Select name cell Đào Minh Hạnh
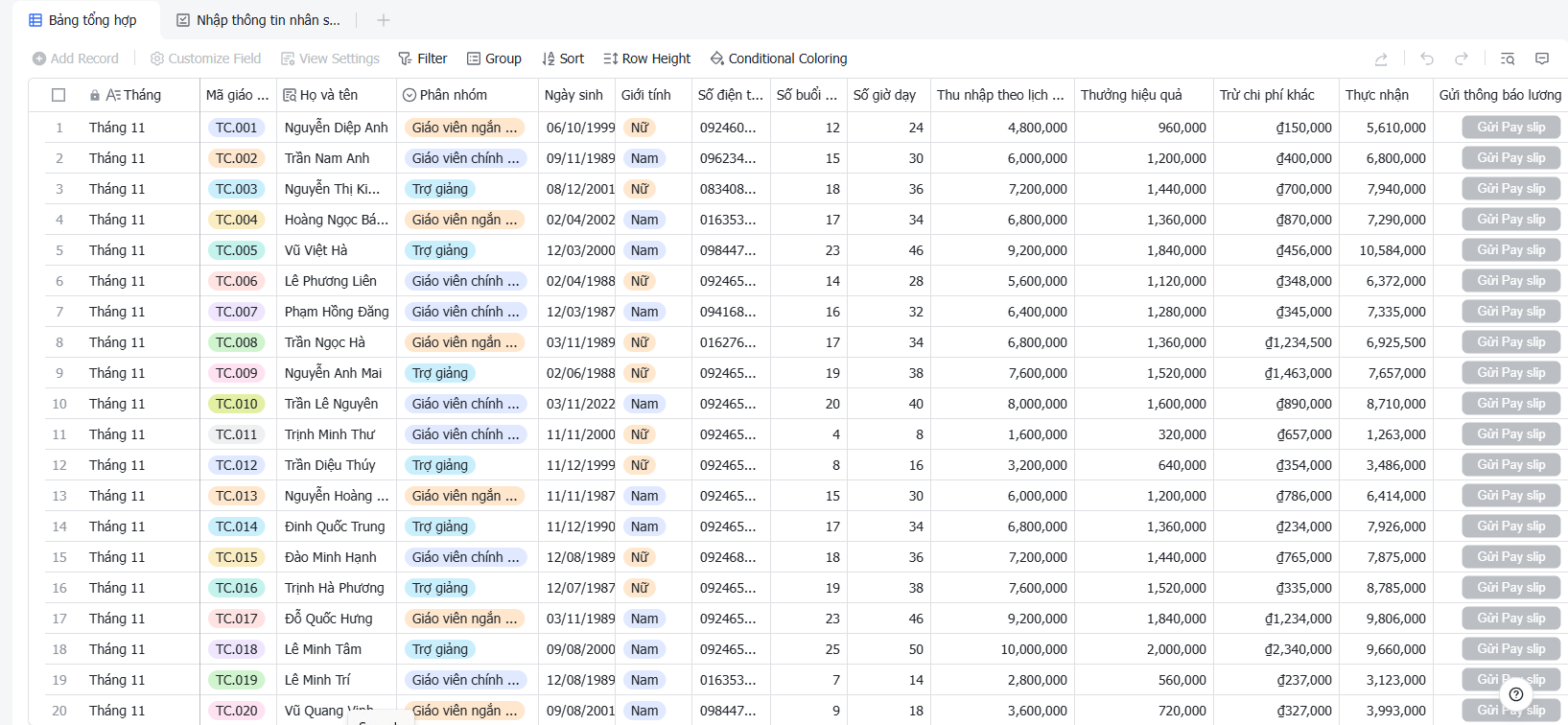This screenshot has height=725, width=1568. (337, 557)
